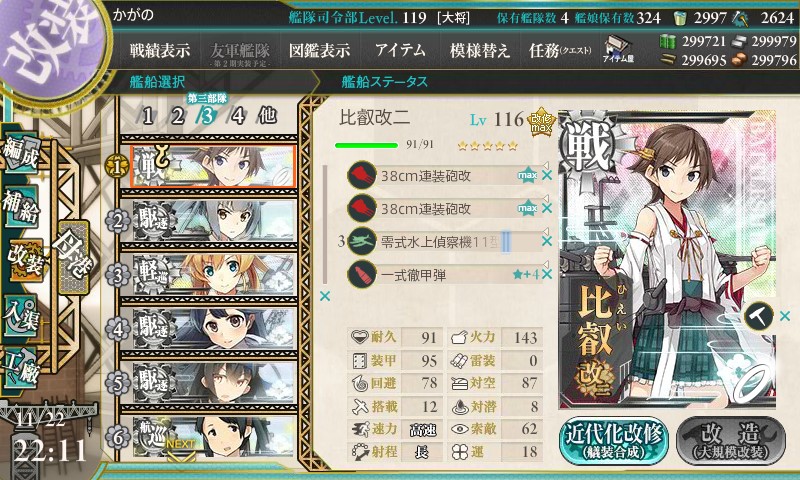Switch to 他 other ships tab
This screenshot has height=480, width=800.
click(x=267, y=116)
